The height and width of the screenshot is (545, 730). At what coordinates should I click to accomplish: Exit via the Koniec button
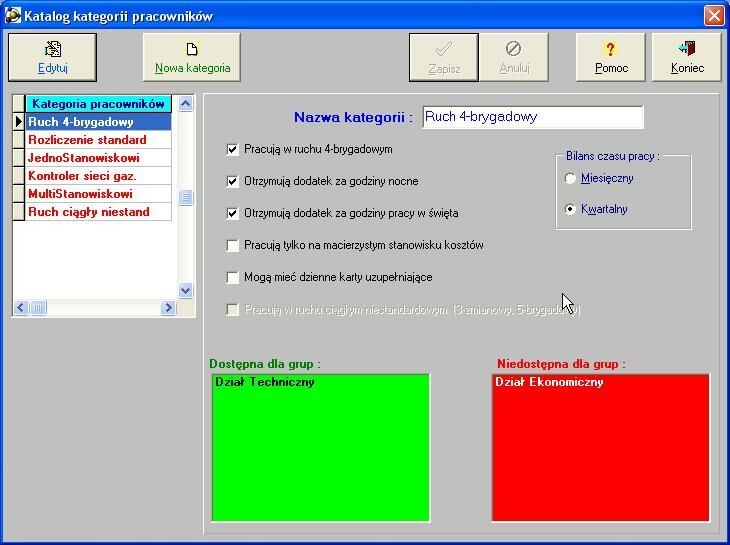(687, 57)
